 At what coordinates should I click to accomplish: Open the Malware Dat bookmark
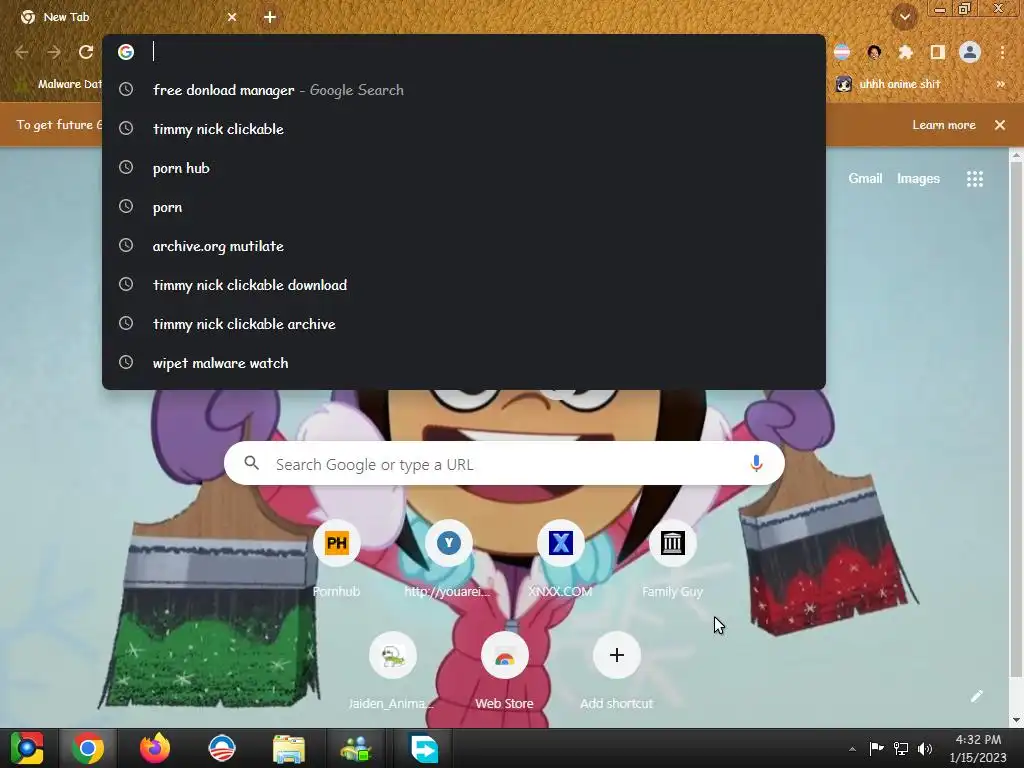60,84
